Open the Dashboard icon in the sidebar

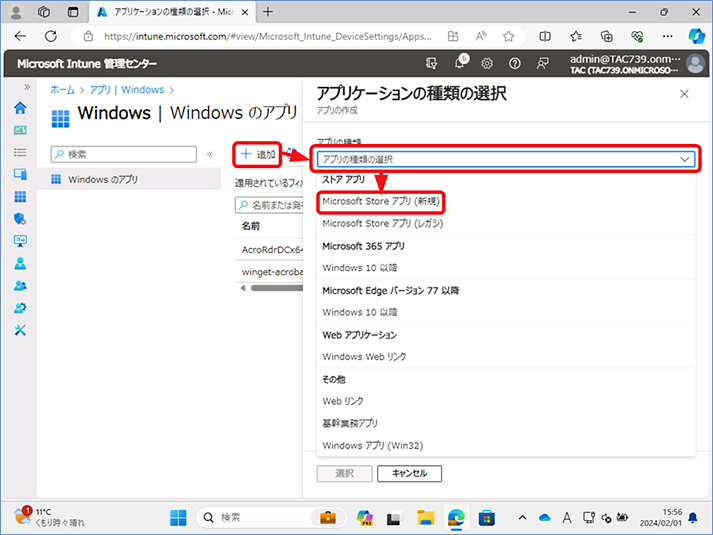point(20,130)
